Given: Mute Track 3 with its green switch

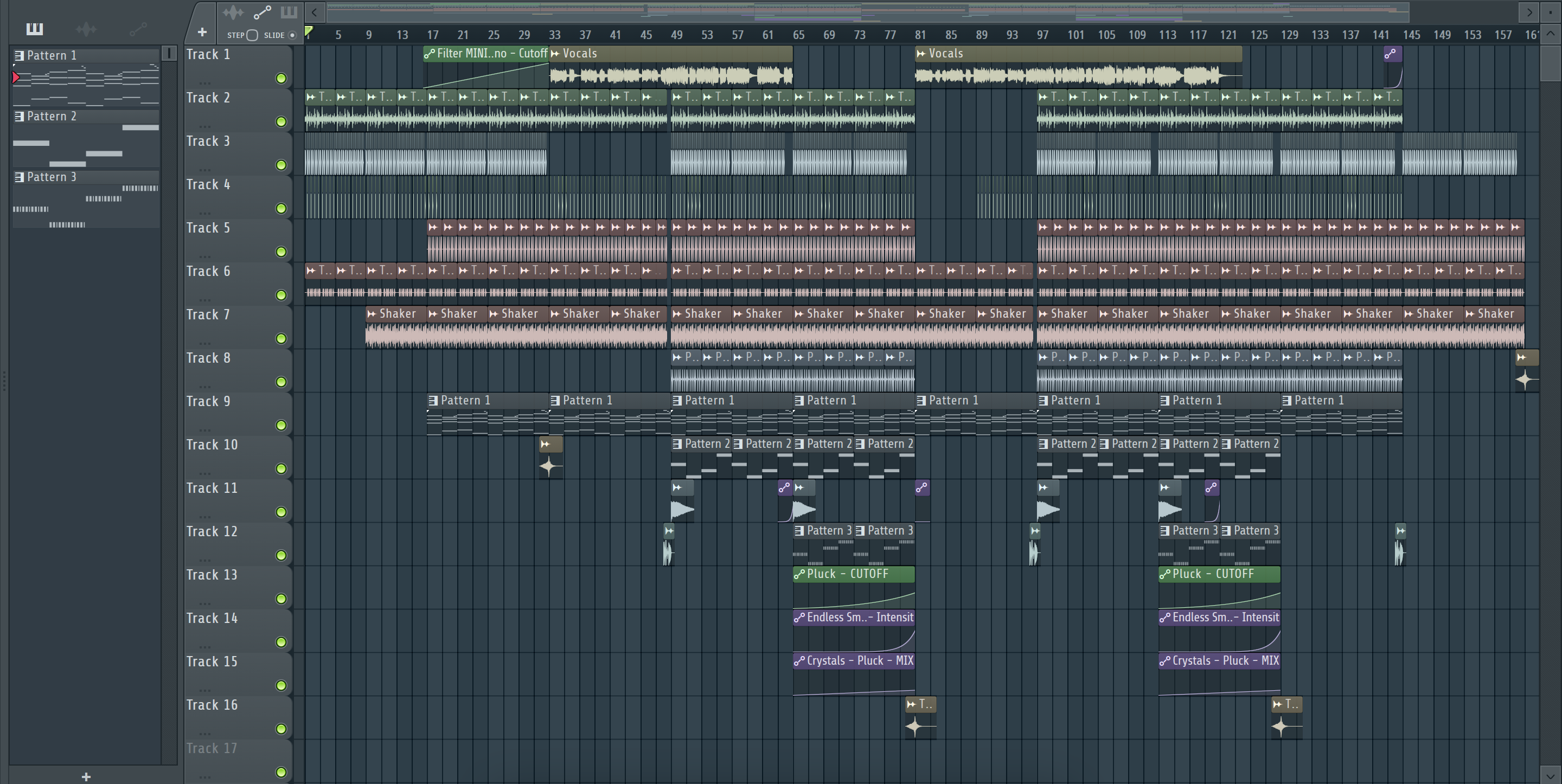Looking at the screenshot, I should [x=281, y=165].
